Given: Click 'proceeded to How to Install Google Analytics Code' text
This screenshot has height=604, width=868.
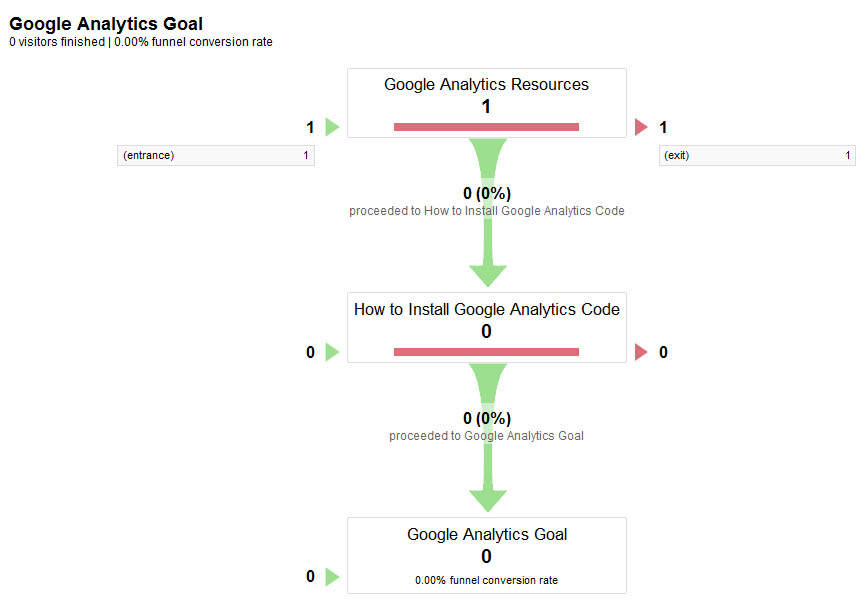Looking at the screenshot, I should [x=486, y=211].
